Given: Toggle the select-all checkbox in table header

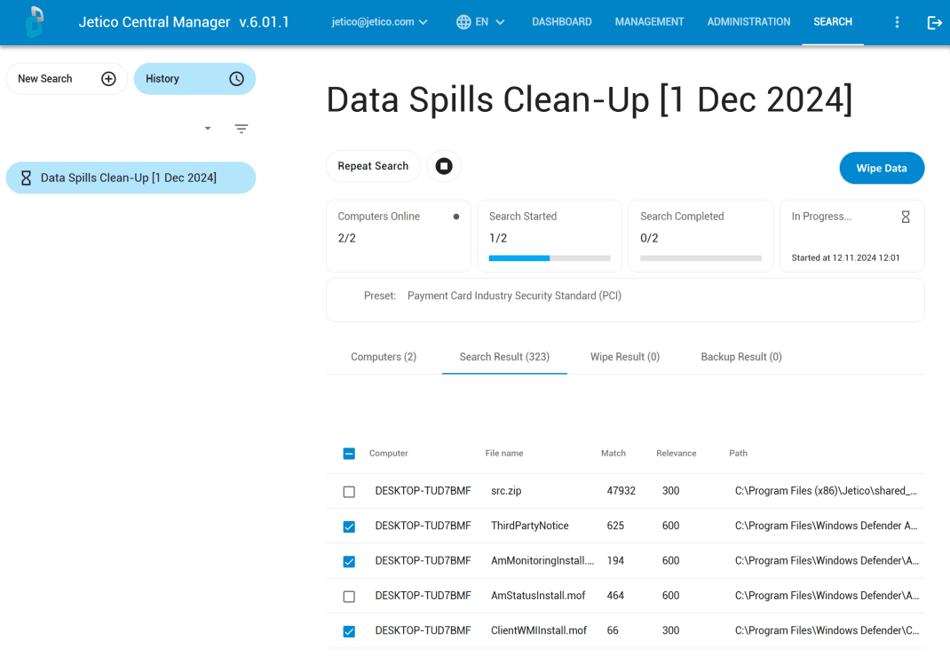Looking at the screenshot, I should 349,453.
